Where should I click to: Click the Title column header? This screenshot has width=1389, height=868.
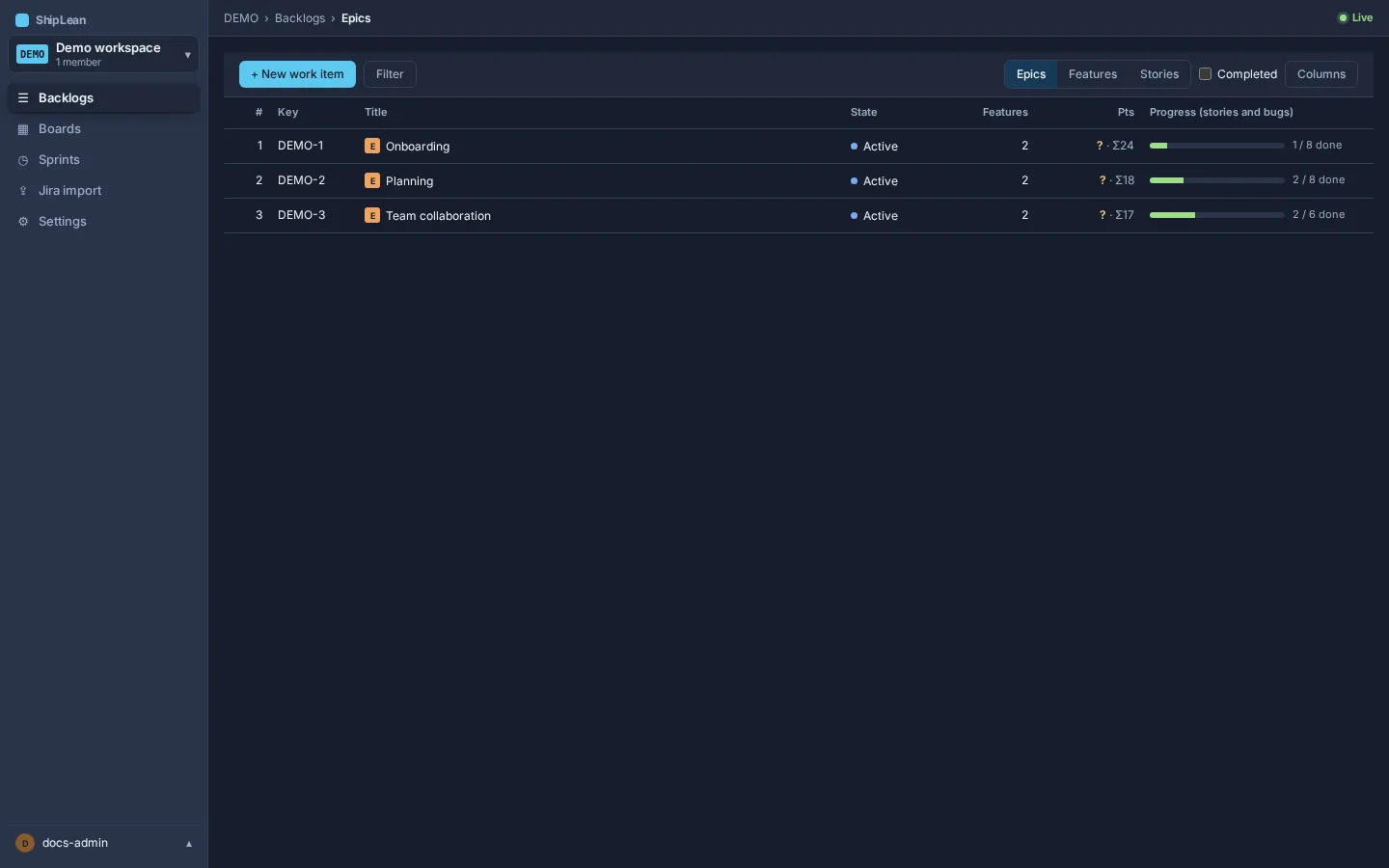pos(376,113)
